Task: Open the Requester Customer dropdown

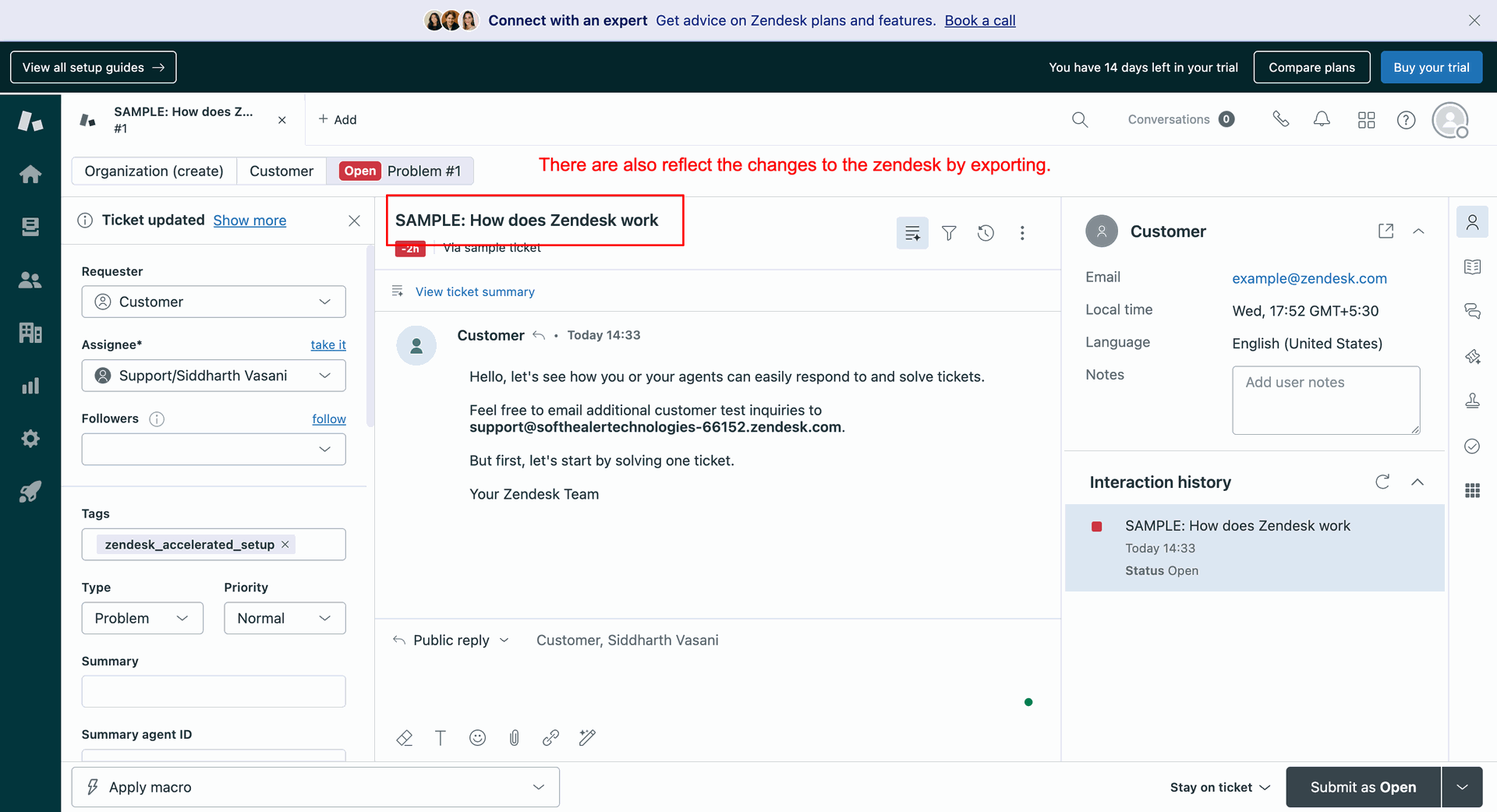Action: (214, 302)
